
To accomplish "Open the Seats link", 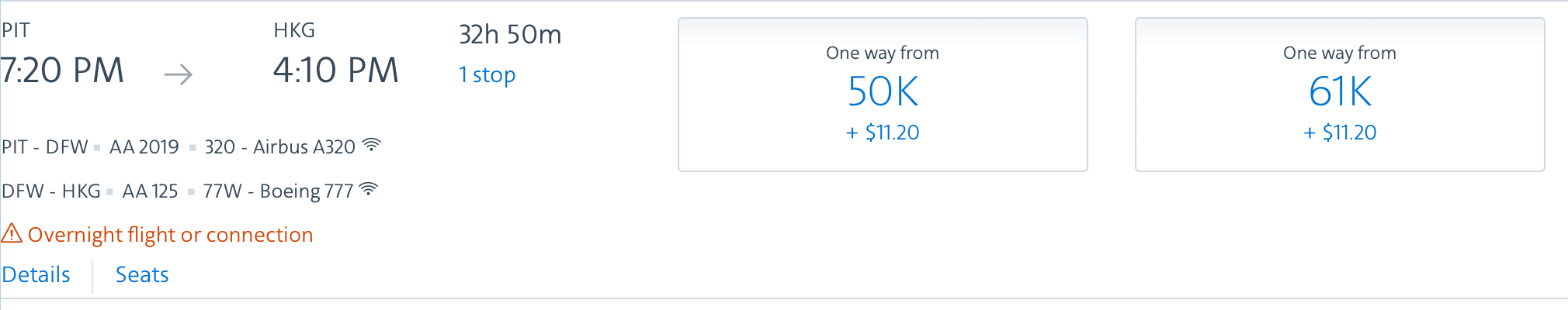I will pyautogui.click(x=142, y=274).
